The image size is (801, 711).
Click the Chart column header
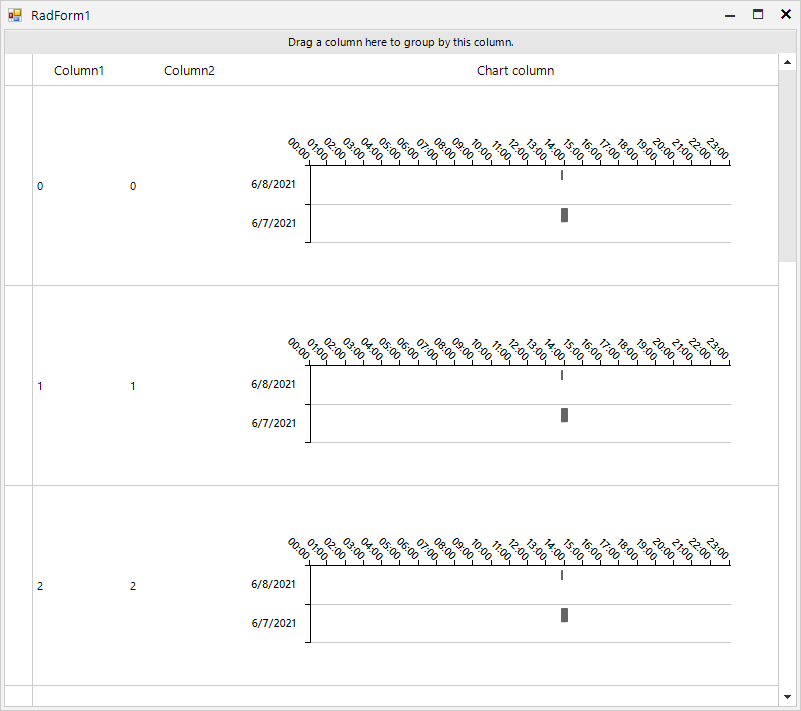coord(515,70)
